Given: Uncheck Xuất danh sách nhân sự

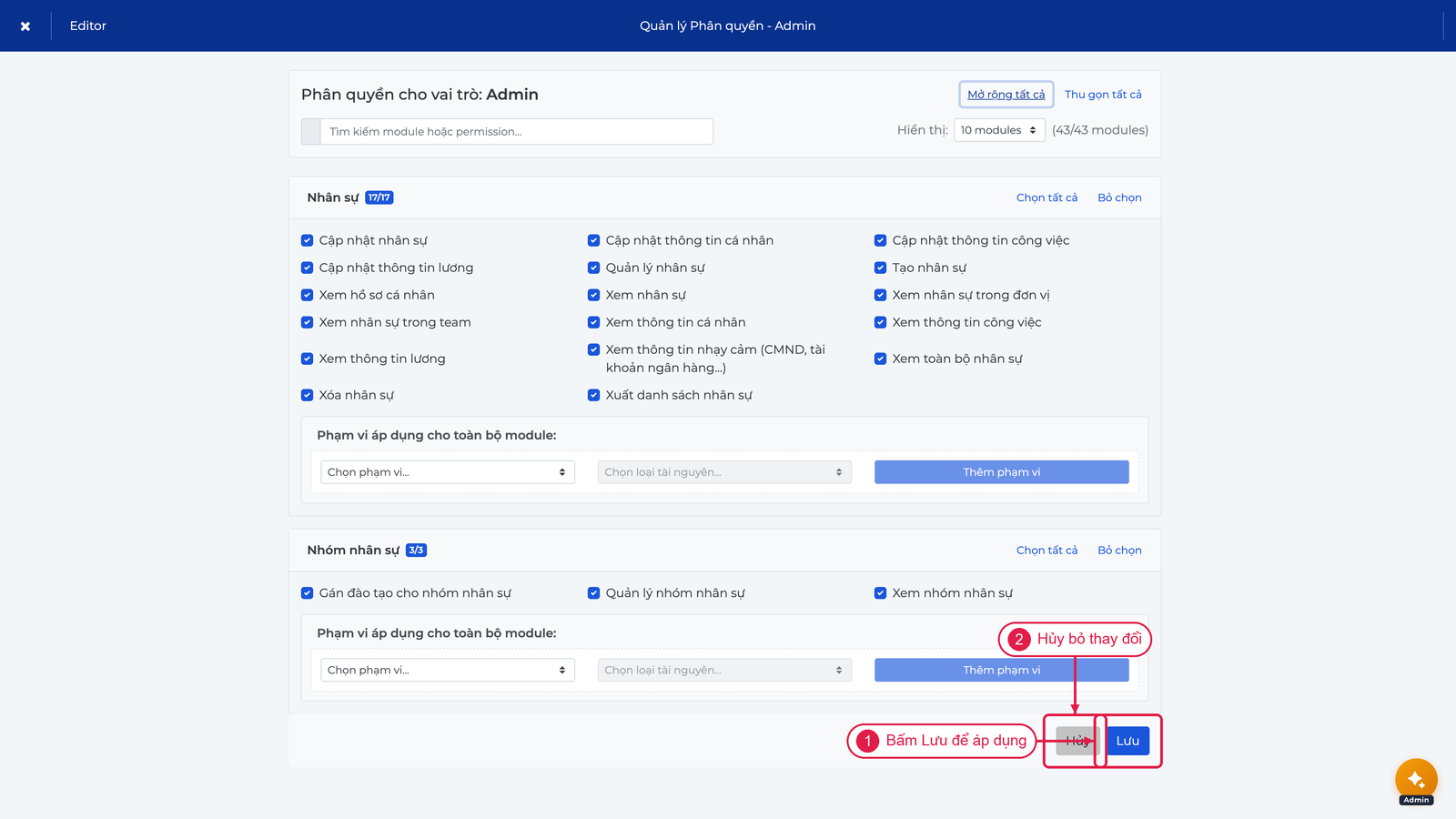Looking at the screenshot, I should click(x=594, y=395).
